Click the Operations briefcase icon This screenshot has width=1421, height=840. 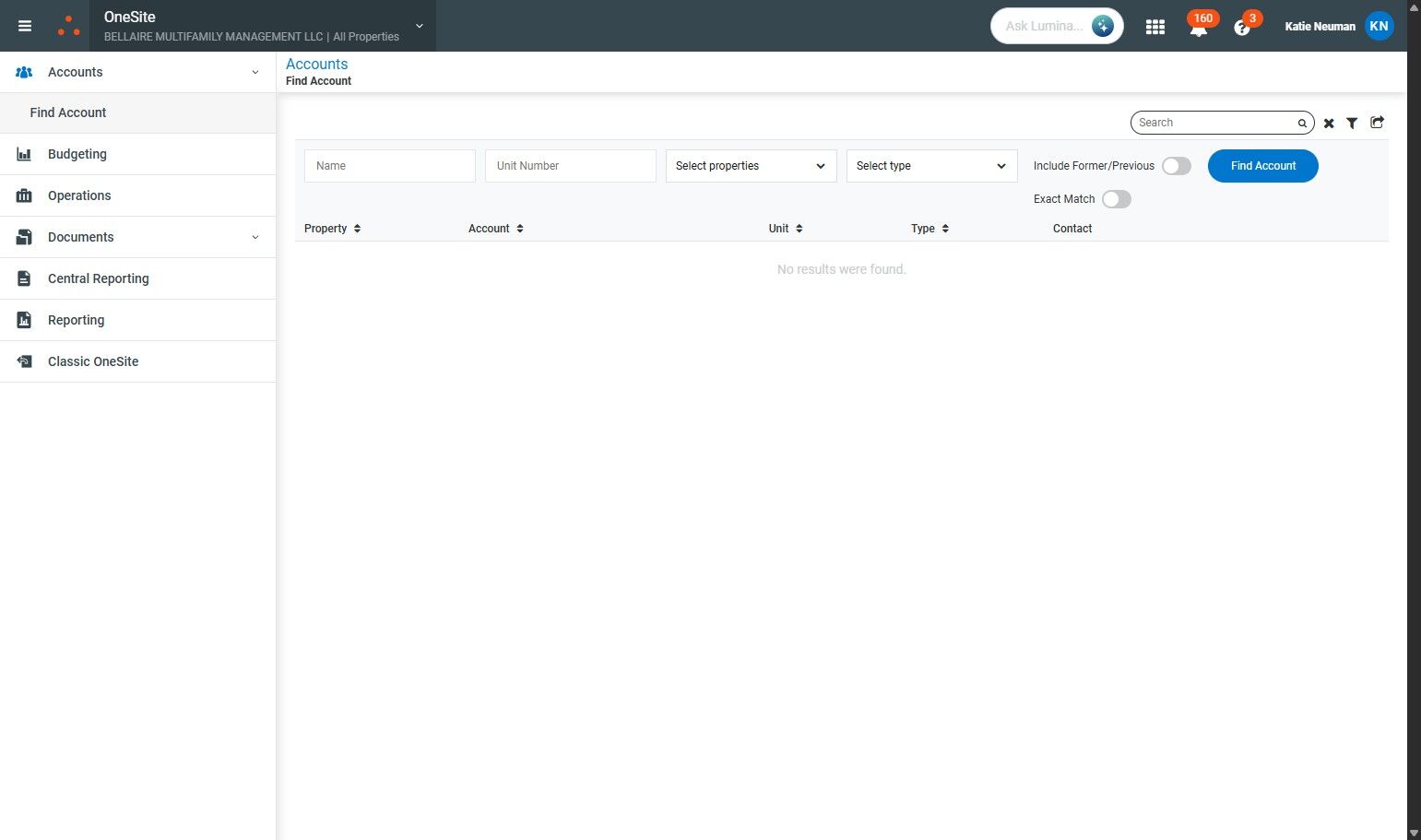(25, 195)
